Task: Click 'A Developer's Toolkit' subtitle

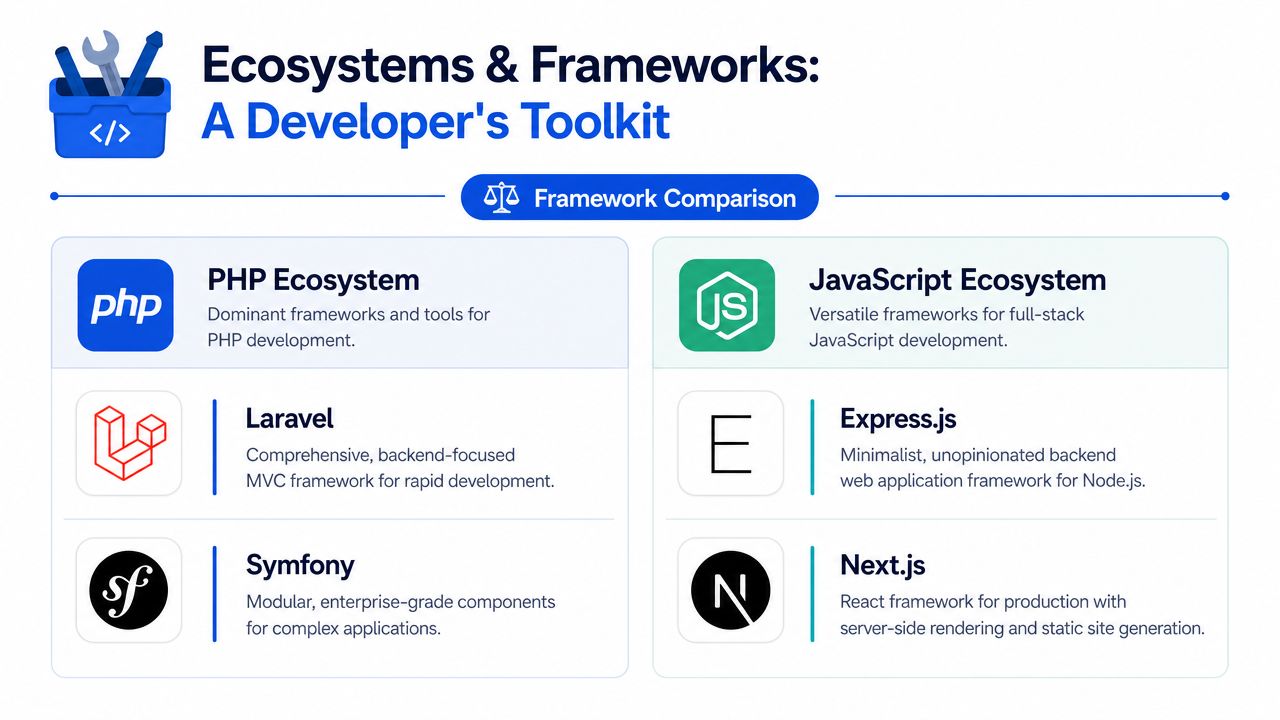Action: (435, 122)
